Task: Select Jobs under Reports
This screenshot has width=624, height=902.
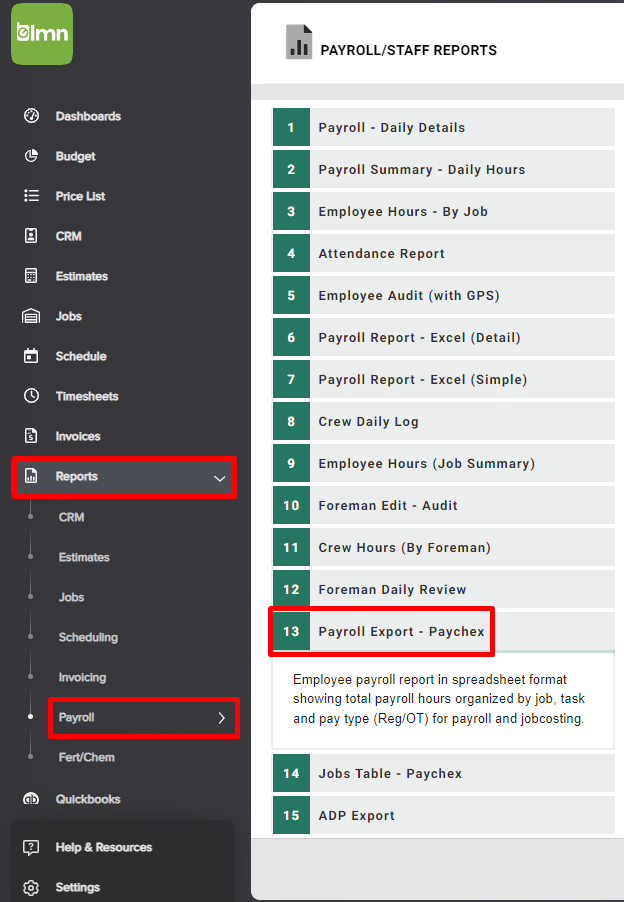Action: [71, 597]
